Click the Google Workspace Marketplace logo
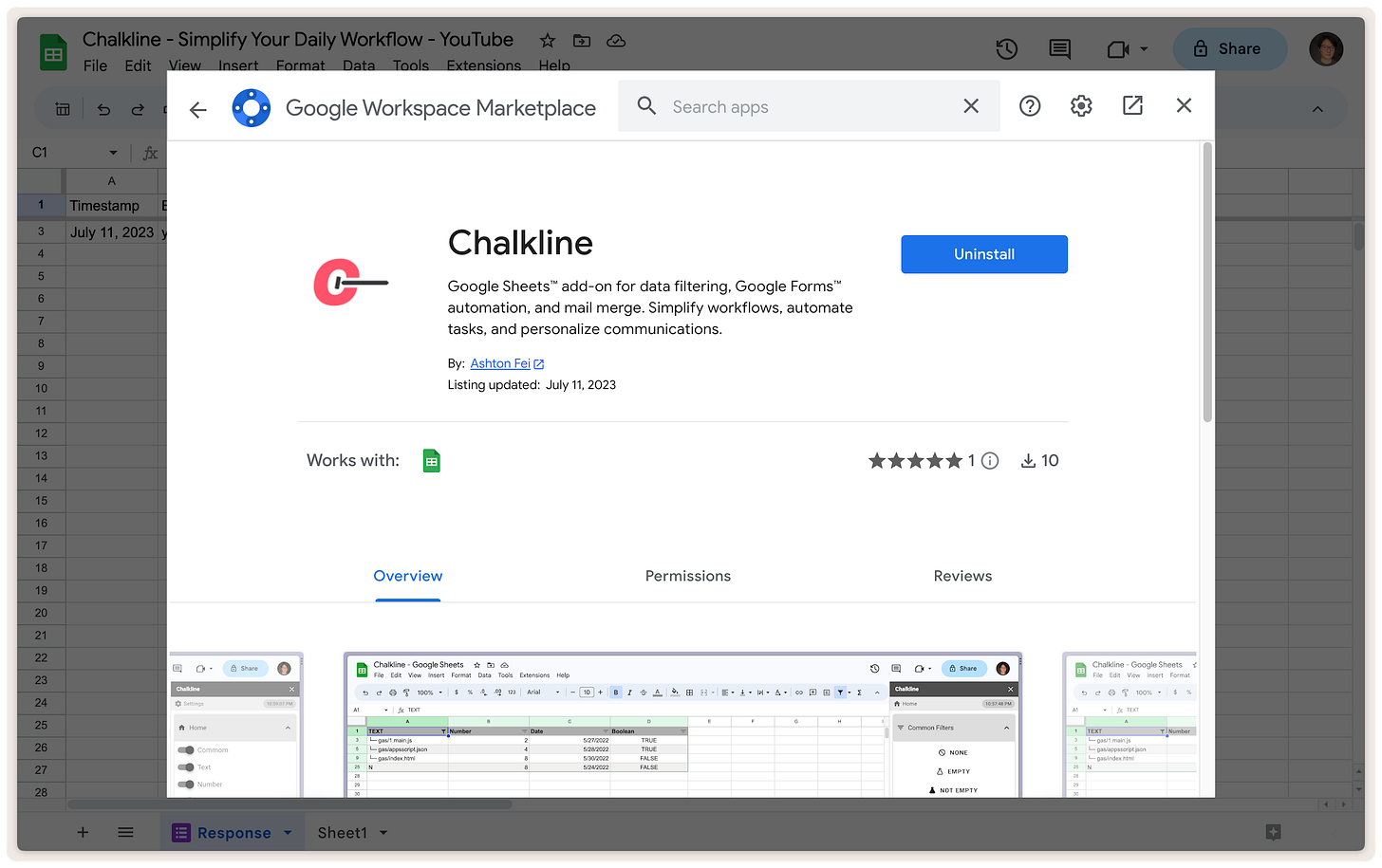Screen dimensions: 1382x868 point(252,108)
